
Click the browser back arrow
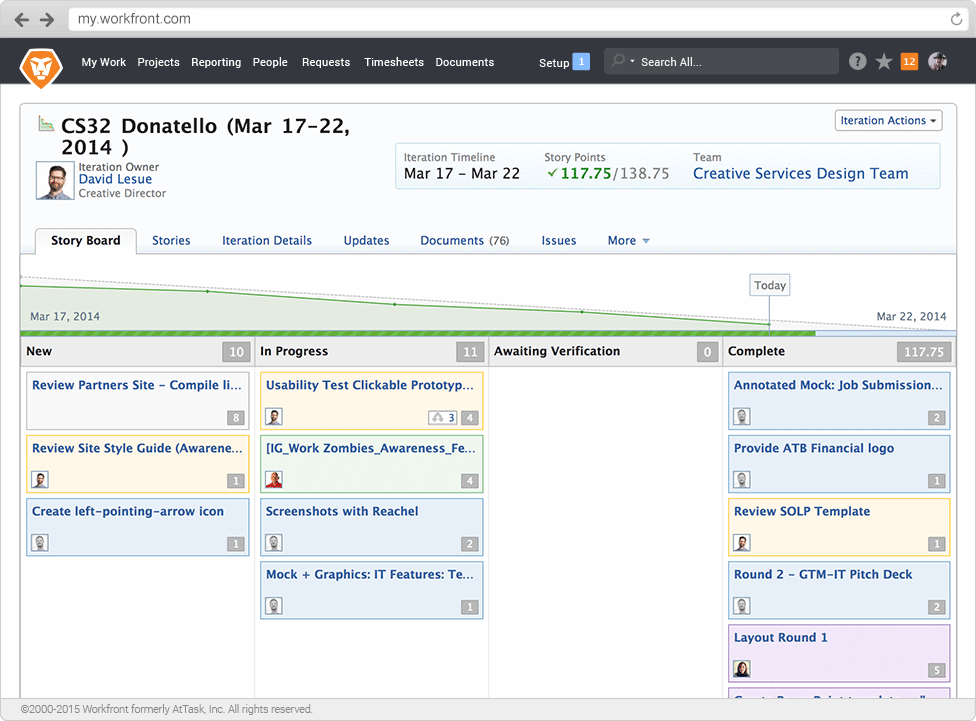pos(22,19)
